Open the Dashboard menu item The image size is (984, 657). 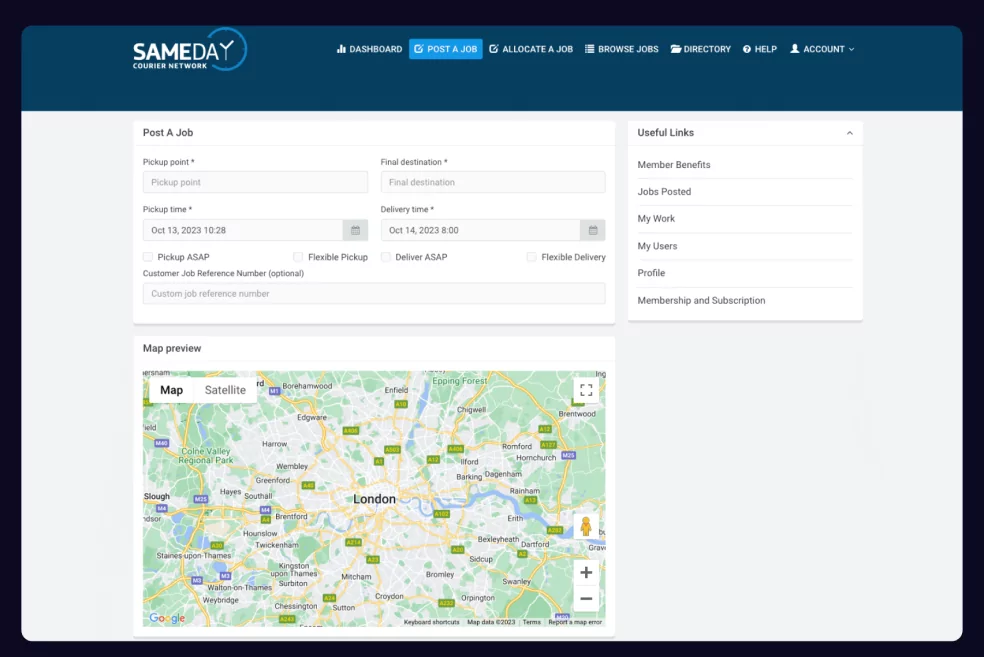click(x=369, y=49)
